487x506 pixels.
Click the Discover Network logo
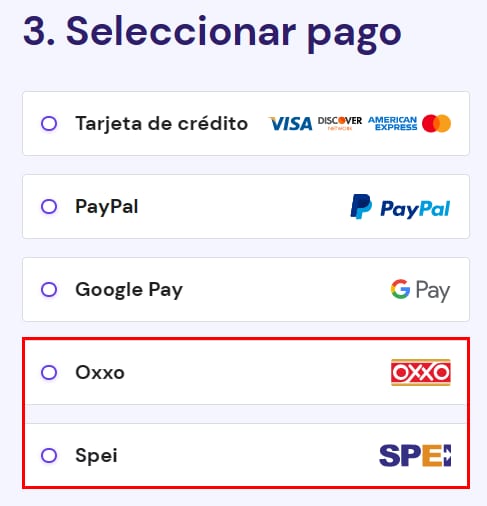(340, 123)
